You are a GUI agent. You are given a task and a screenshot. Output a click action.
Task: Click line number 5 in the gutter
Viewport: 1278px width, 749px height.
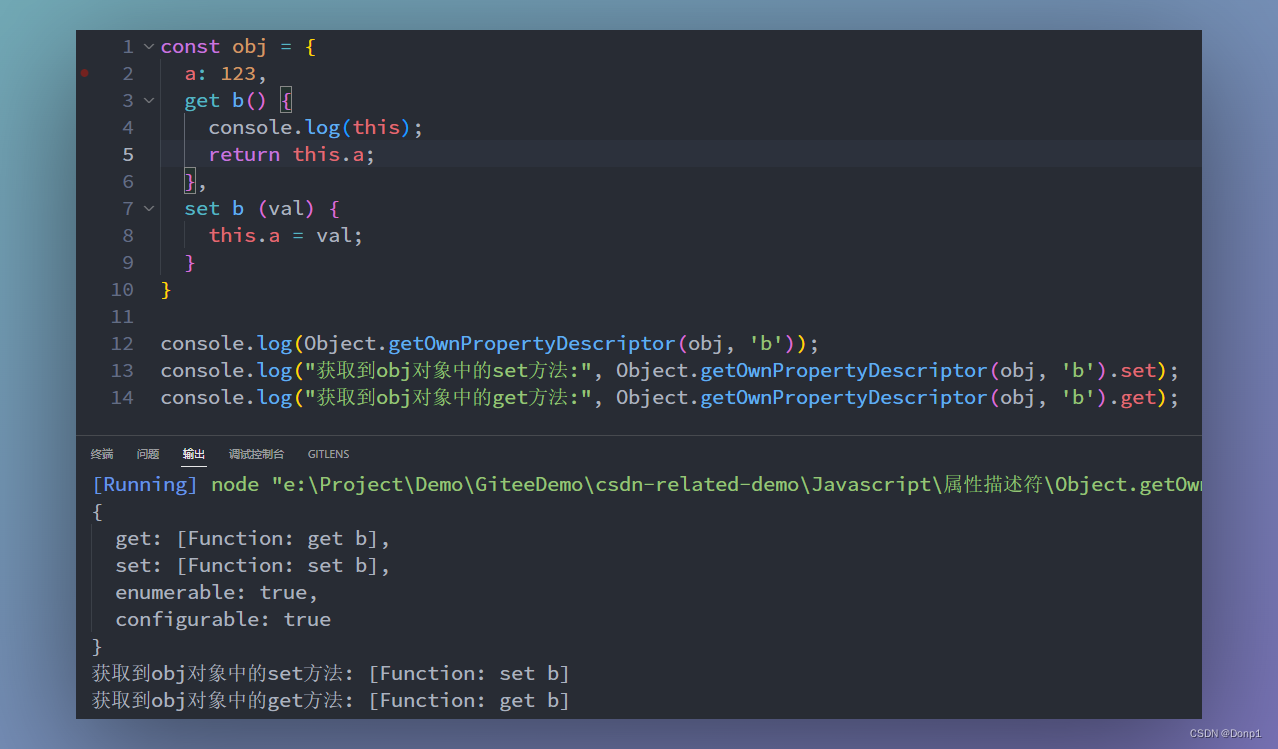pos(128,154)
